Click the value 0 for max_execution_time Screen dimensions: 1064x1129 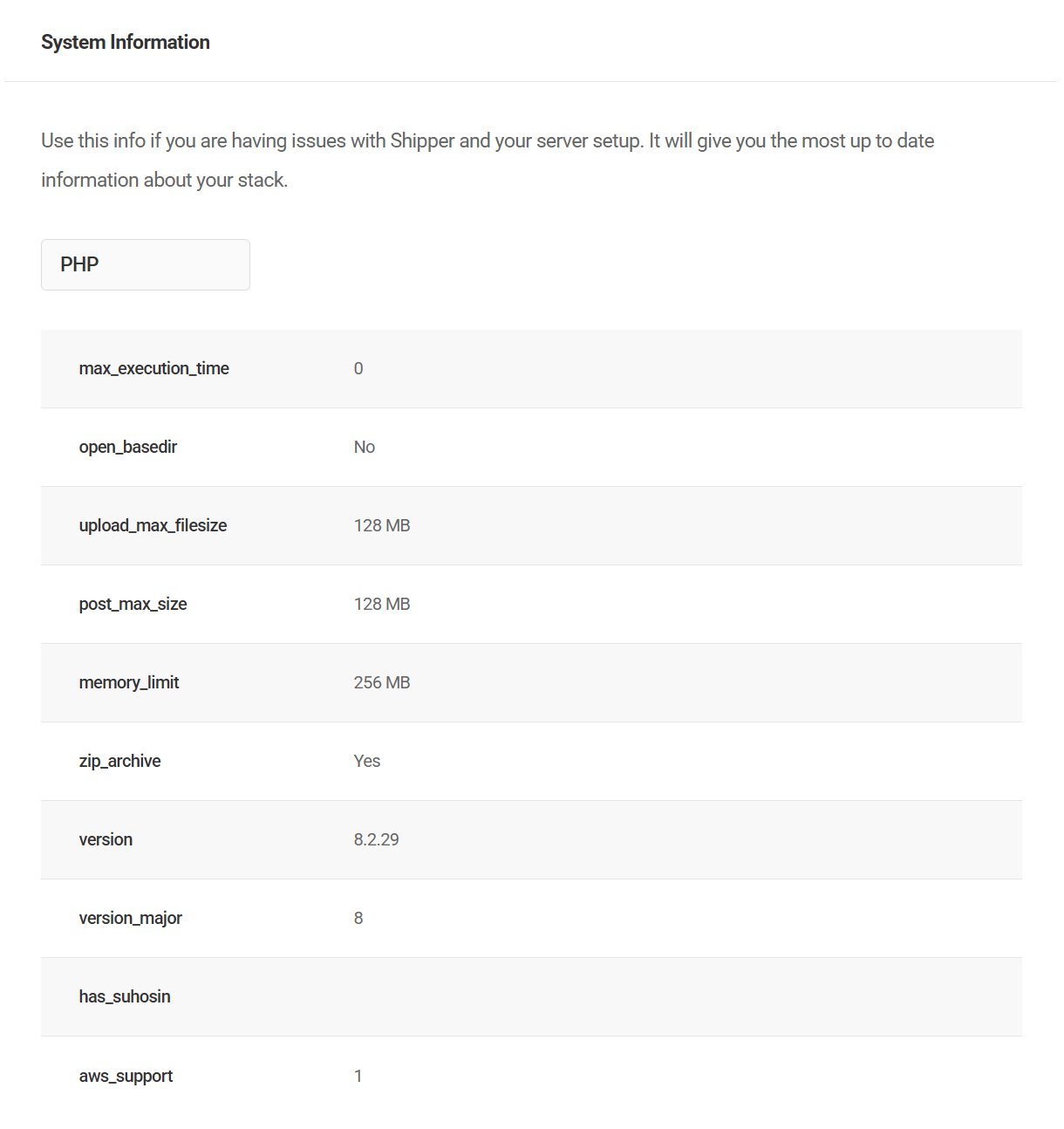(x=358, y=368)
